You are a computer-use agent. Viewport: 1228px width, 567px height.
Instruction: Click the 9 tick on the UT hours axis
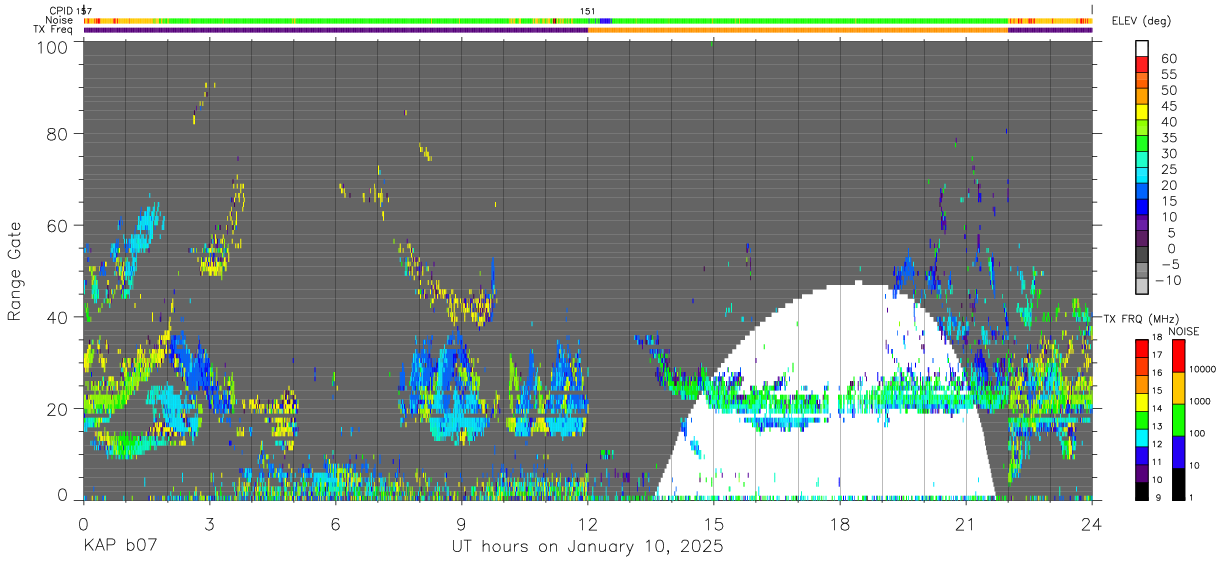tap(461, 524)
